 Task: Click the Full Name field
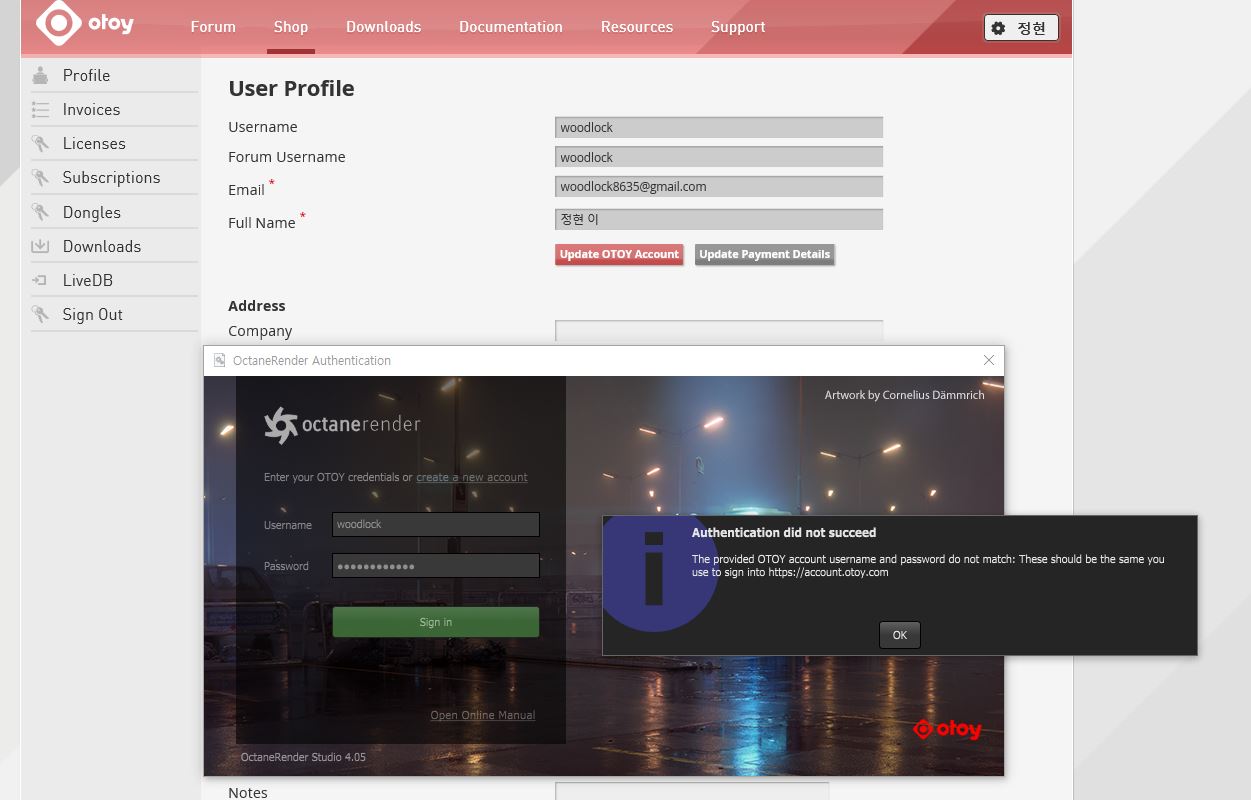(719, 220)
